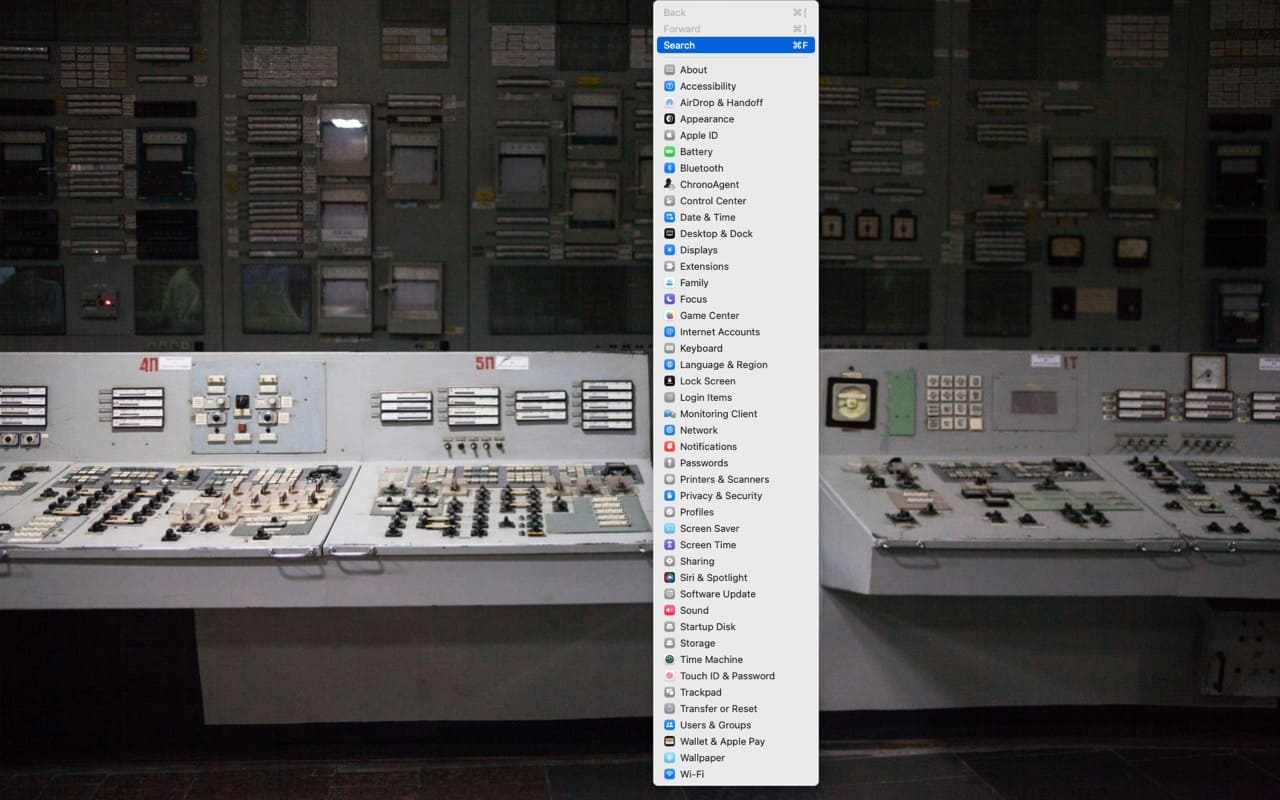Open Sound settings via its icon

[668, 610]
